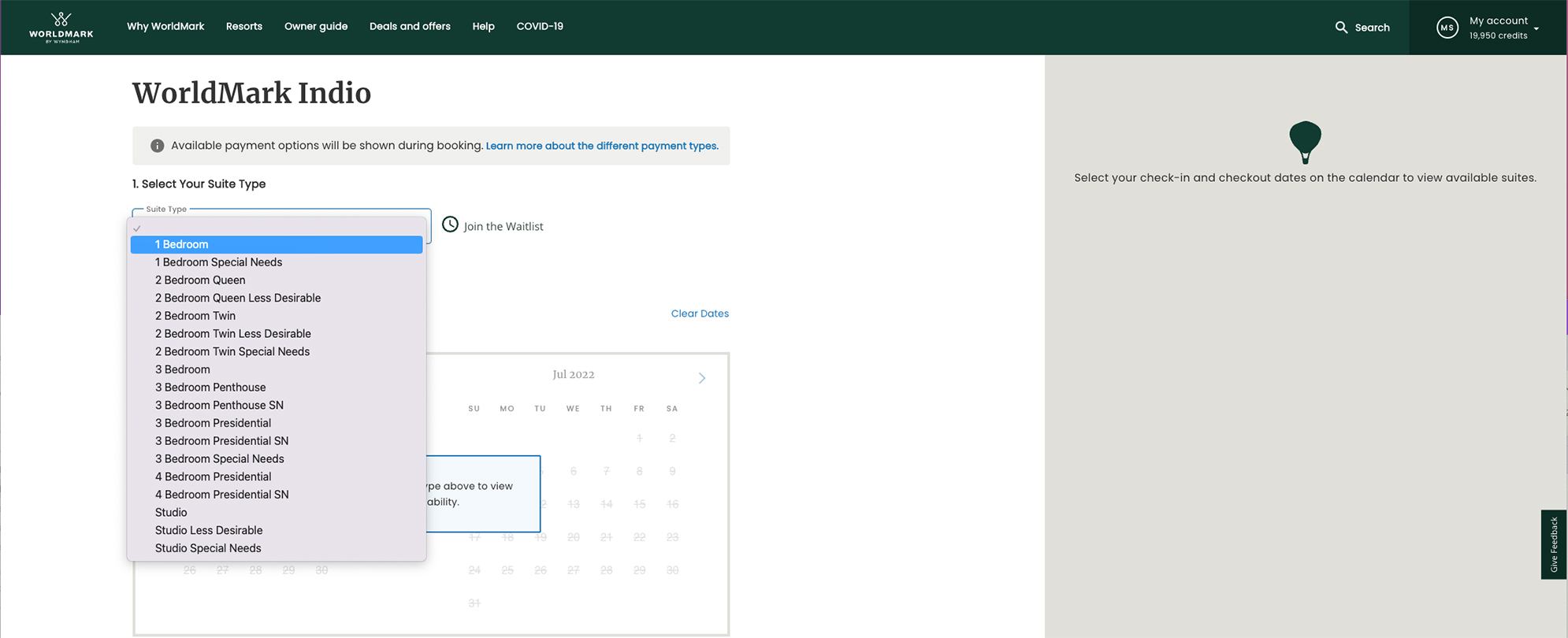Choose 3 Bedroom Special Needs
This screenshot has height=638, width=1568.
click(x=277, y=458)
